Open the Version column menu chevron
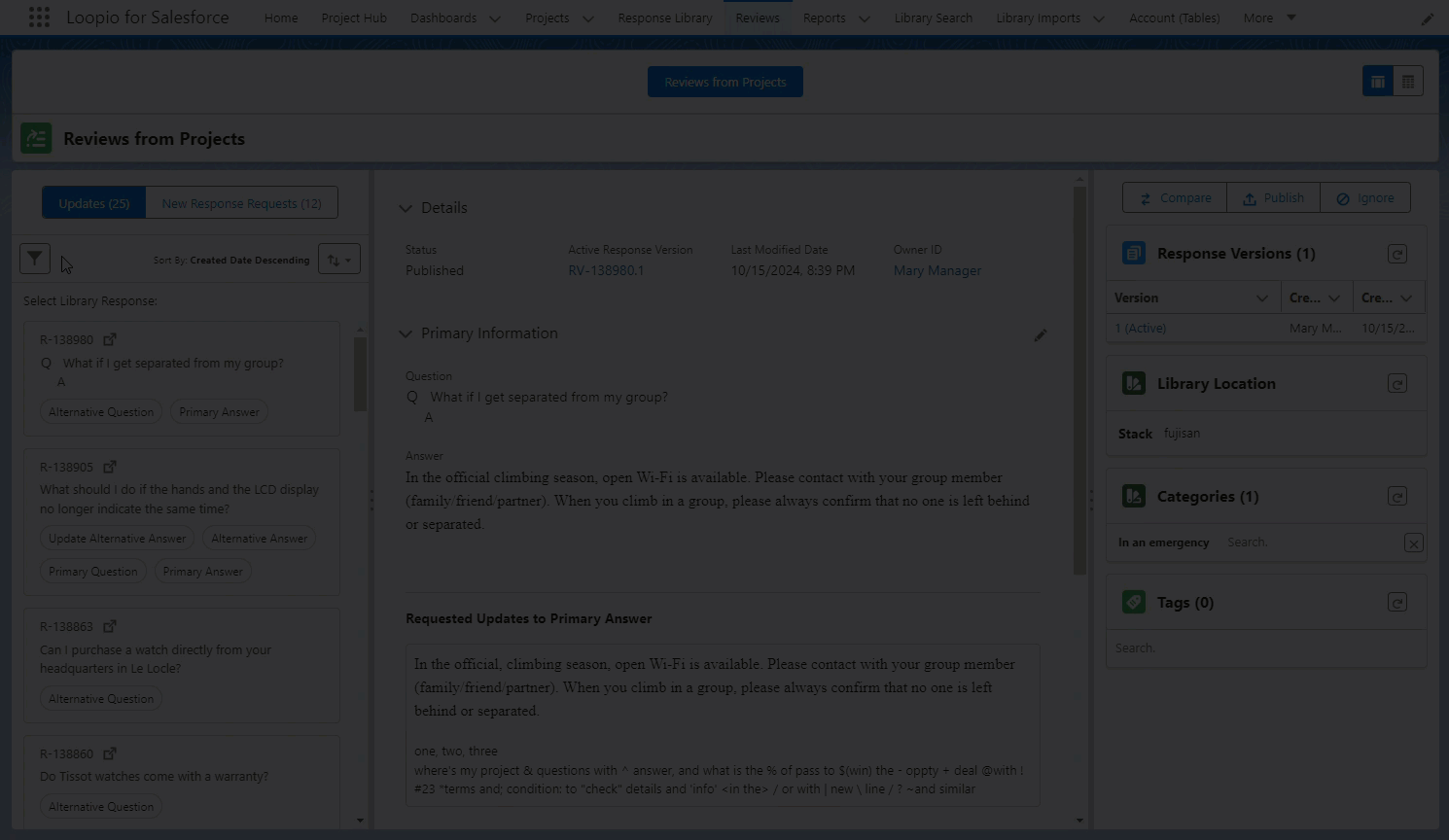 [x=1262, y=298]
